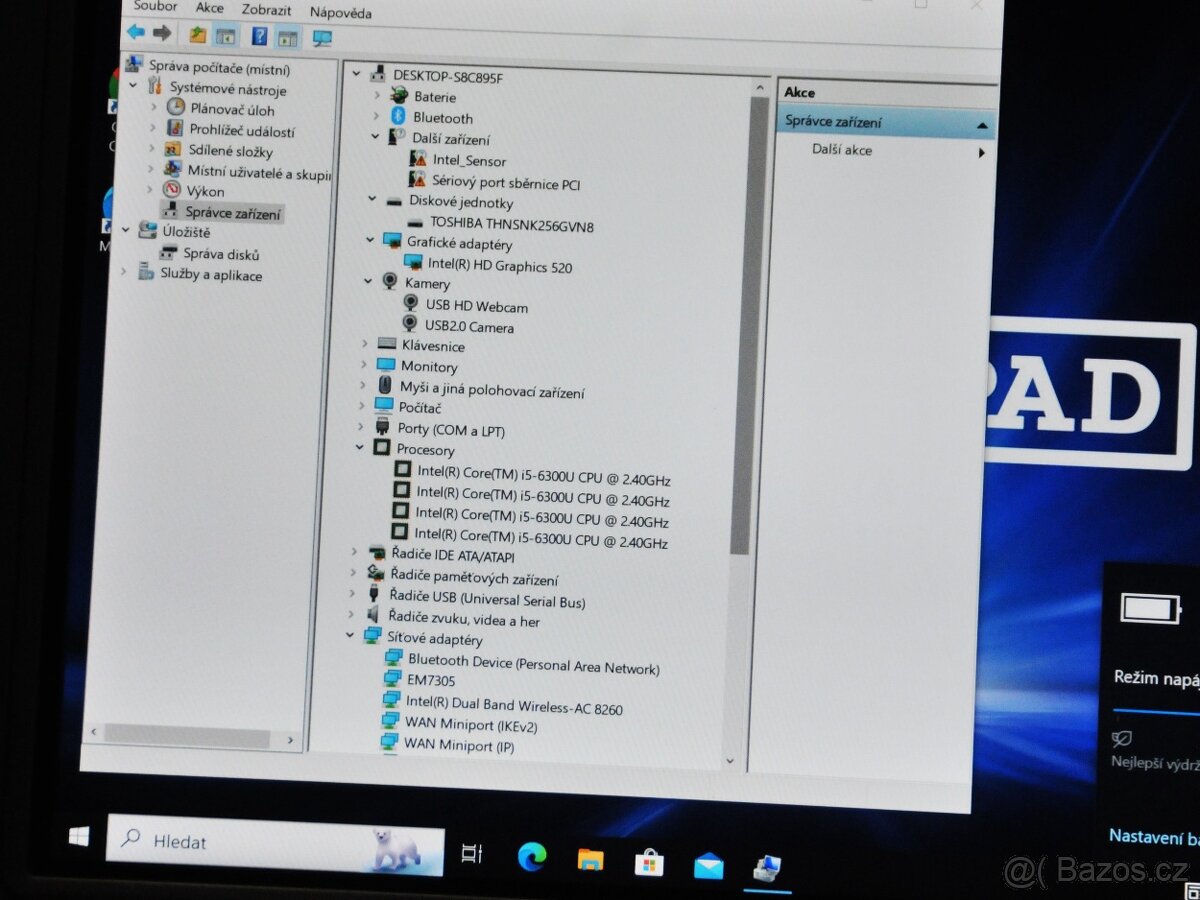
Task: Open the Zobrazit menu
Action: 266,10
